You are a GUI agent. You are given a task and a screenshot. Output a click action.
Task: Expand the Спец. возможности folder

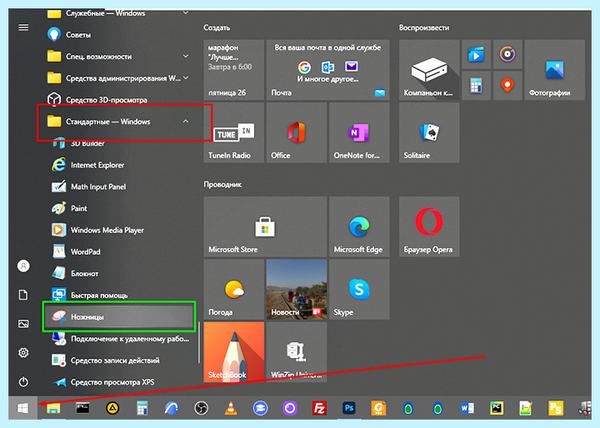coord(119,56)
